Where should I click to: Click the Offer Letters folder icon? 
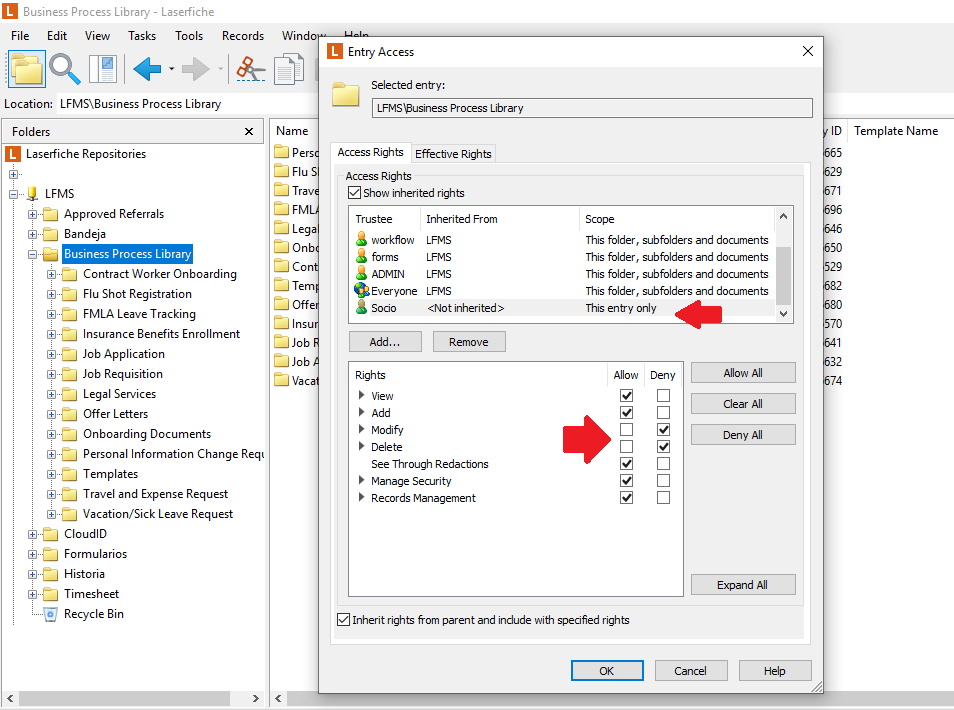[70, 414]
